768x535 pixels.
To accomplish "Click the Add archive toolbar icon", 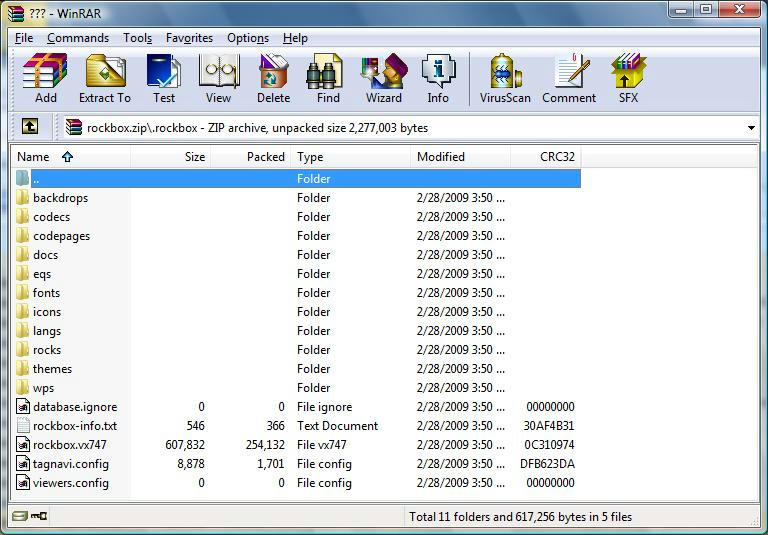I will click(45, 78).
